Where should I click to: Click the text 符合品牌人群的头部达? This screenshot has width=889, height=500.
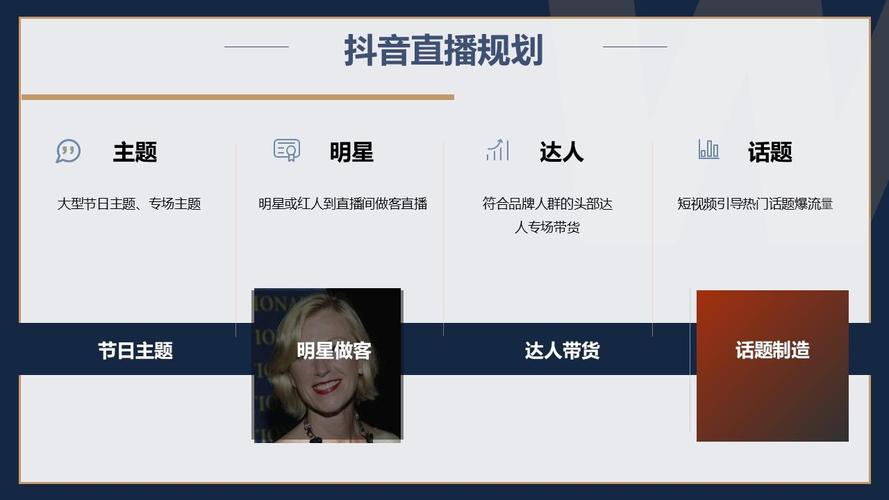pos(548,204)
